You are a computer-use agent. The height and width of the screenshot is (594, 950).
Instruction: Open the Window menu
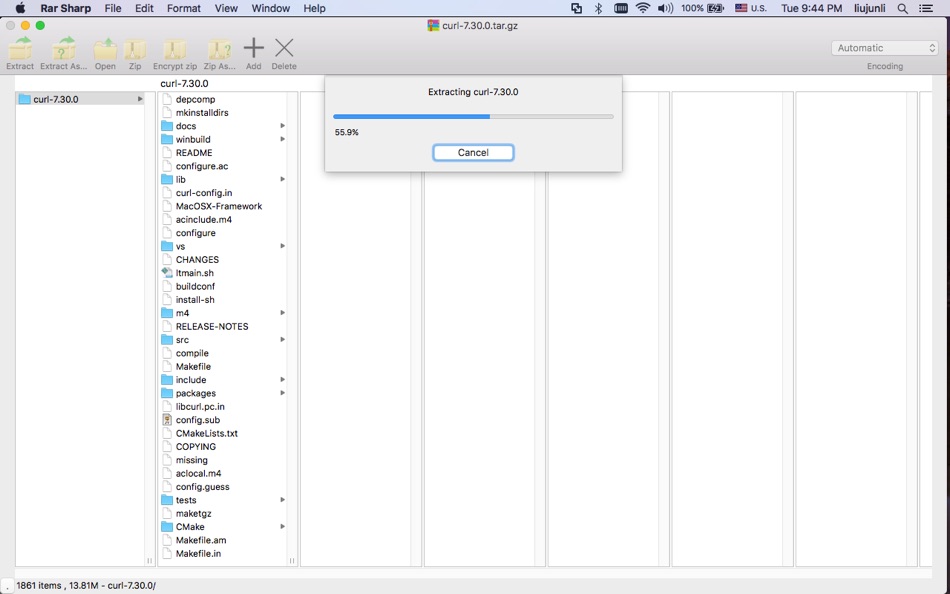[270, 8]
